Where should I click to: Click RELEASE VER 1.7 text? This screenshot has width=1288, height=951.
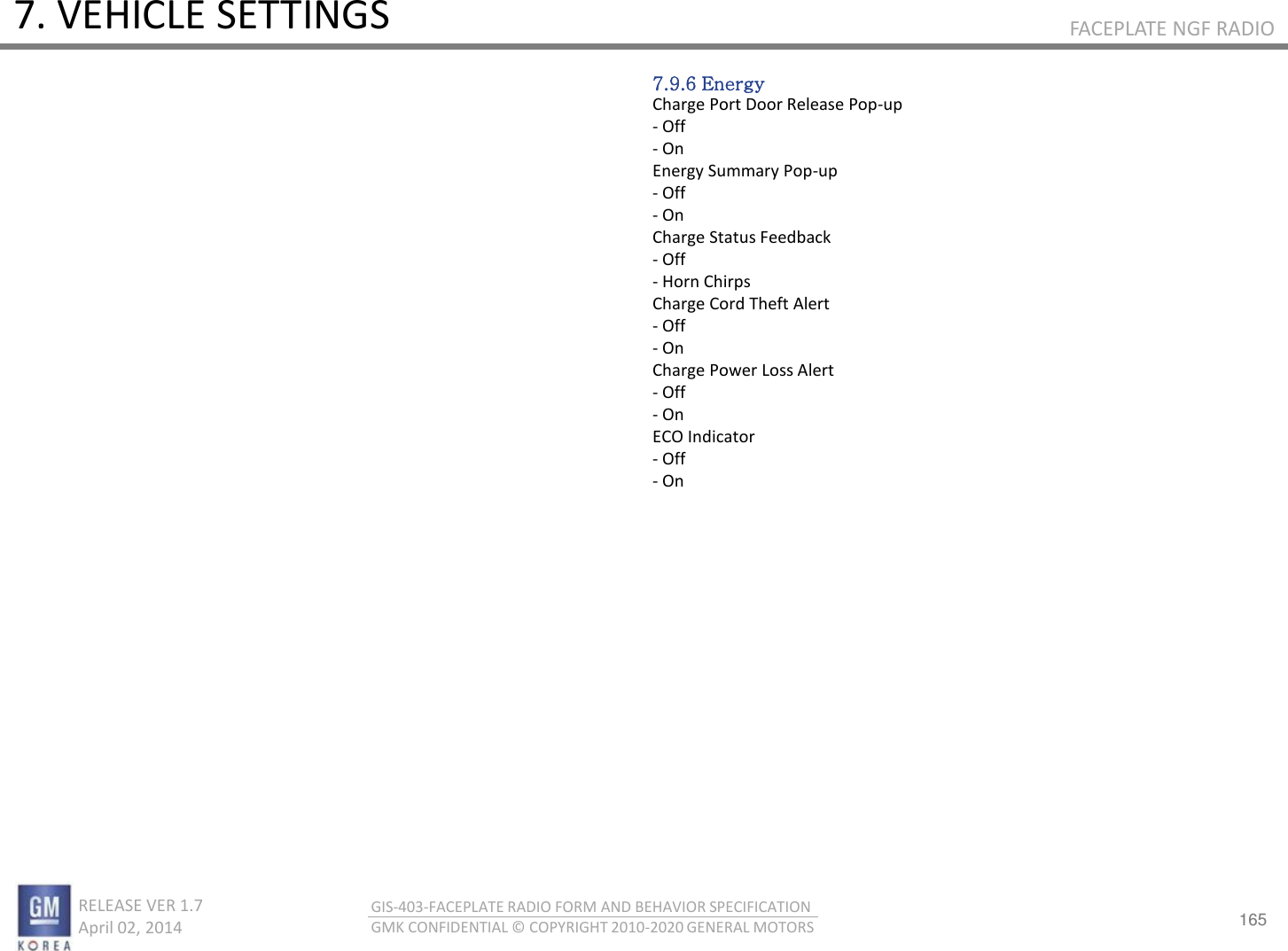coord(140,905)
